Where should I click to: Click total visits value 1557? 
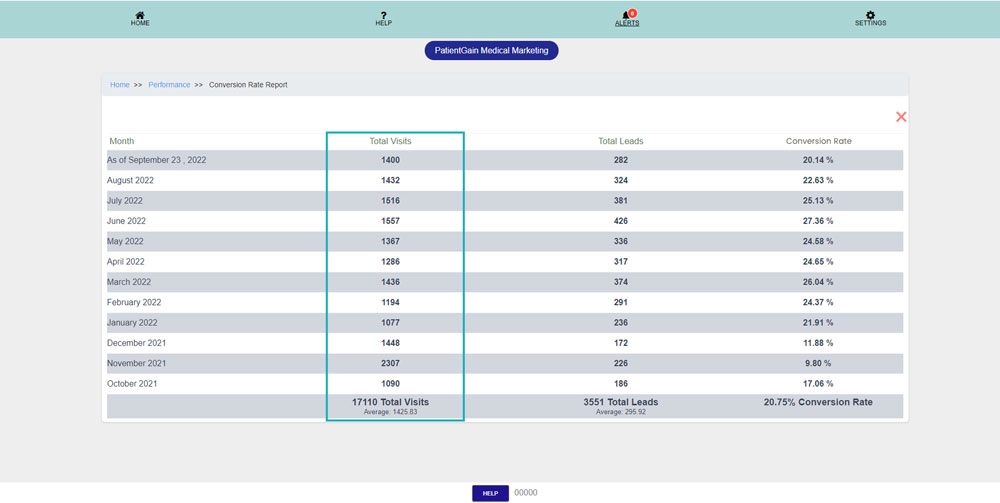pyautogui.click(x=390, y=221)
